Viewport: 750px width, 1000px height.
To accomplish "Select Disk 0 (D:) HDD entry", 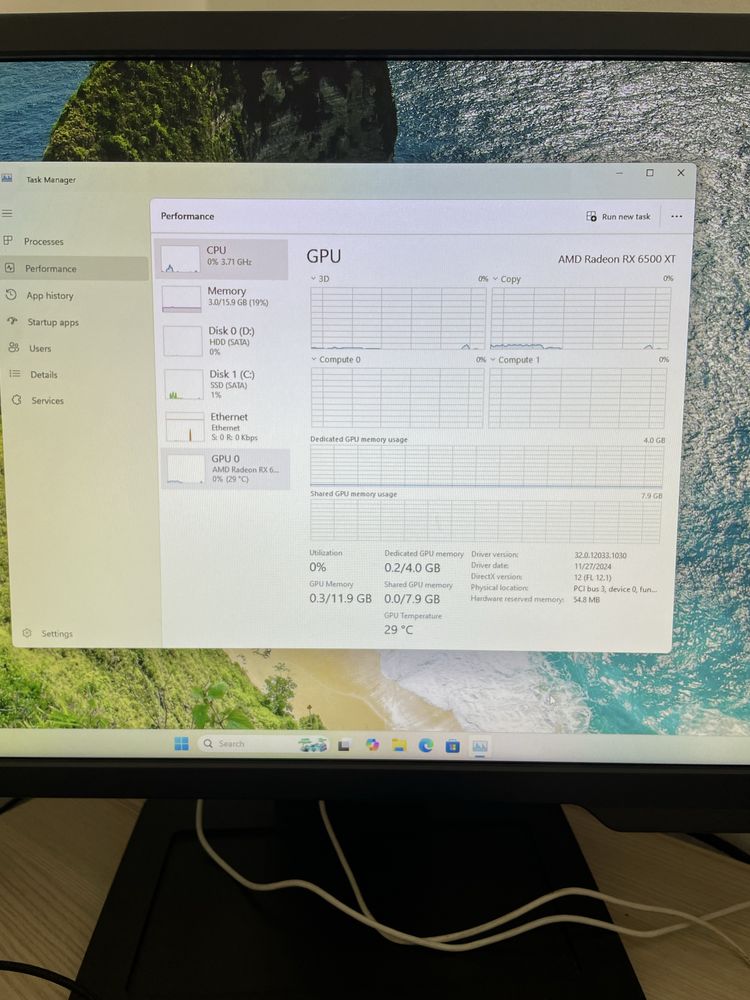I will pyautogui.click(x=224, y=341).
